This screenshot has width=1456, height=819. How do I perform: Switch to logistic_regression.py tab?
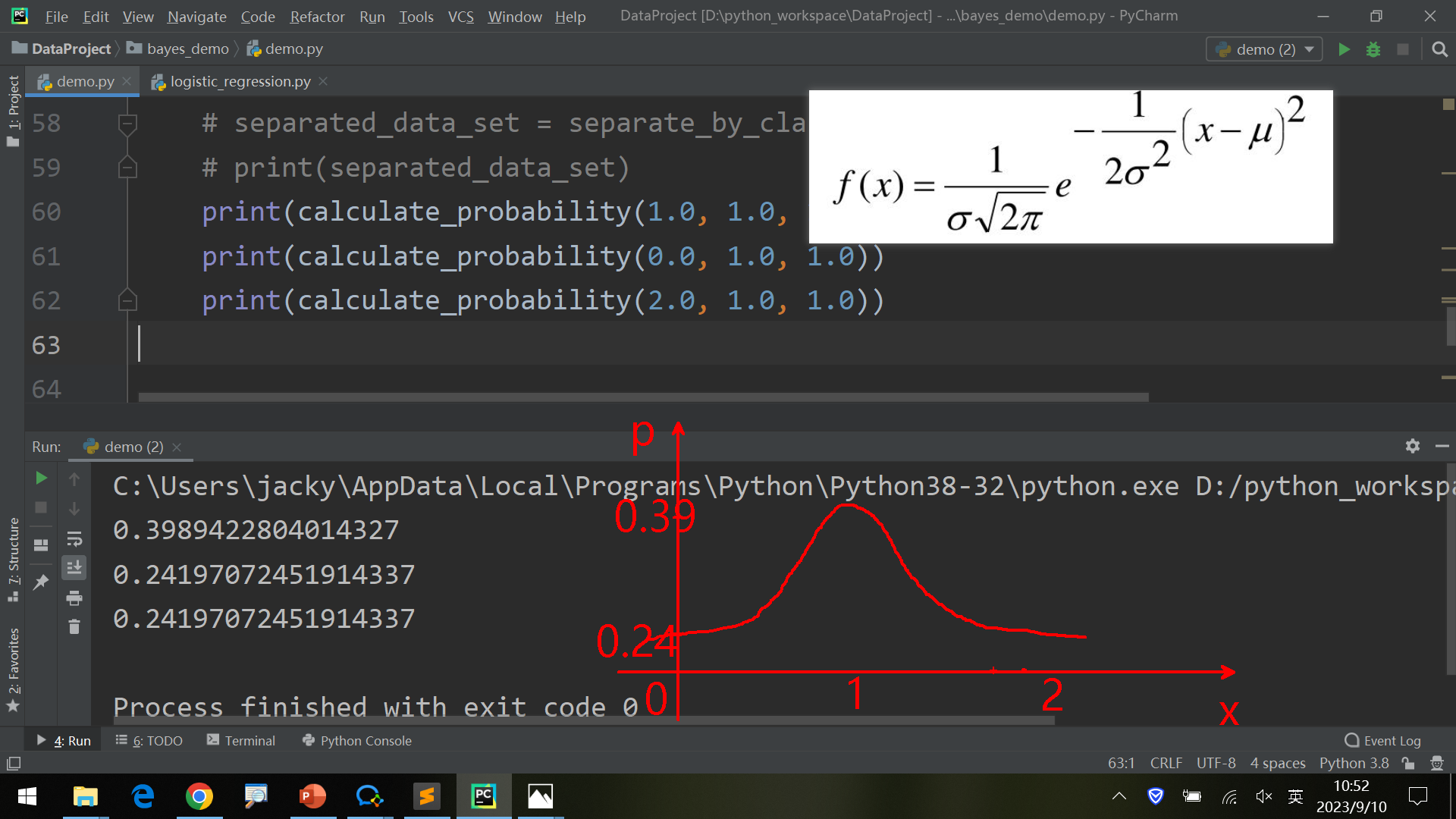(240, 81)
